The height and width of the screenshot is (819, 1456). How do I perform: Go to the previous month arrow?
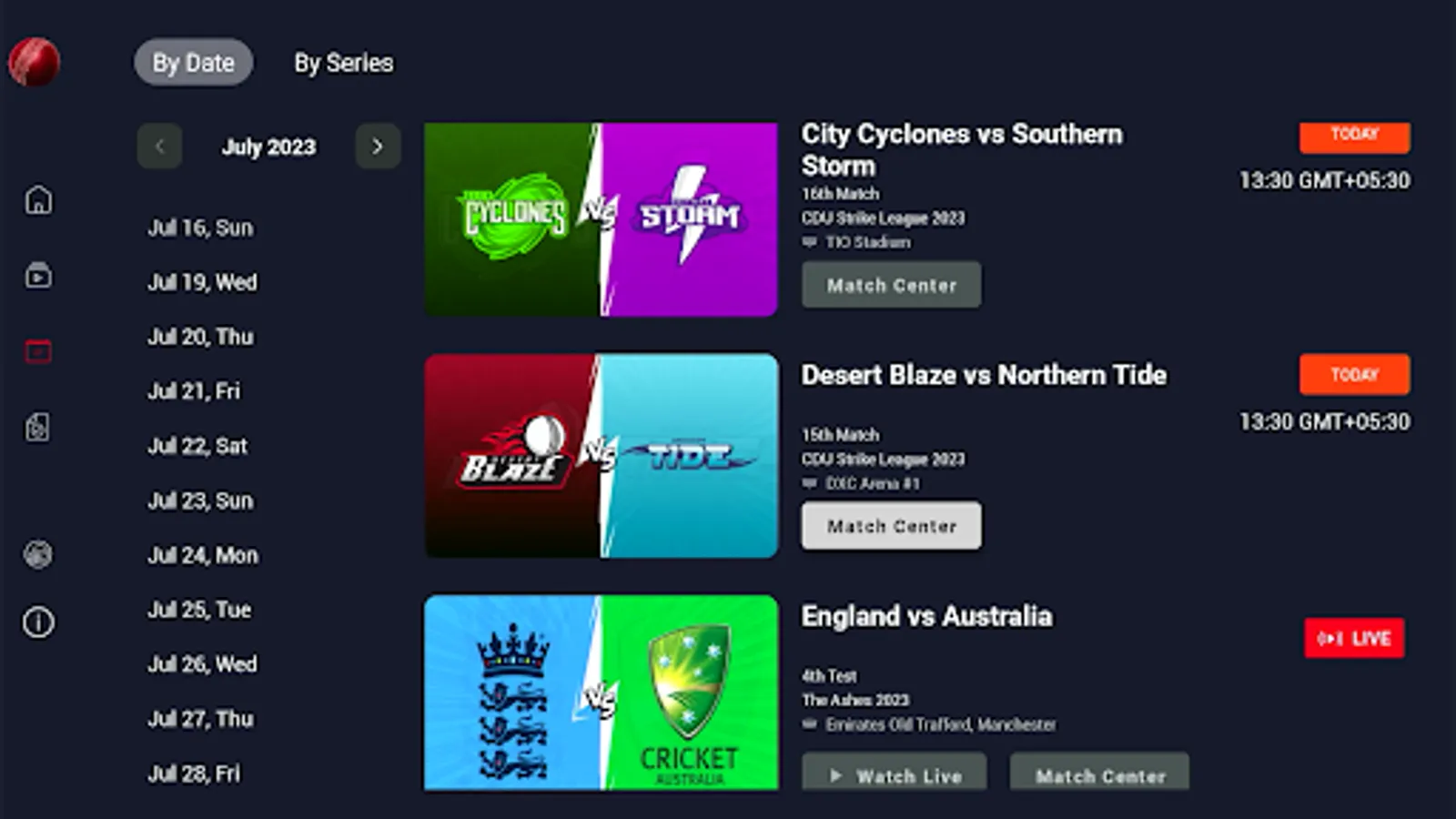coord(160,147)
